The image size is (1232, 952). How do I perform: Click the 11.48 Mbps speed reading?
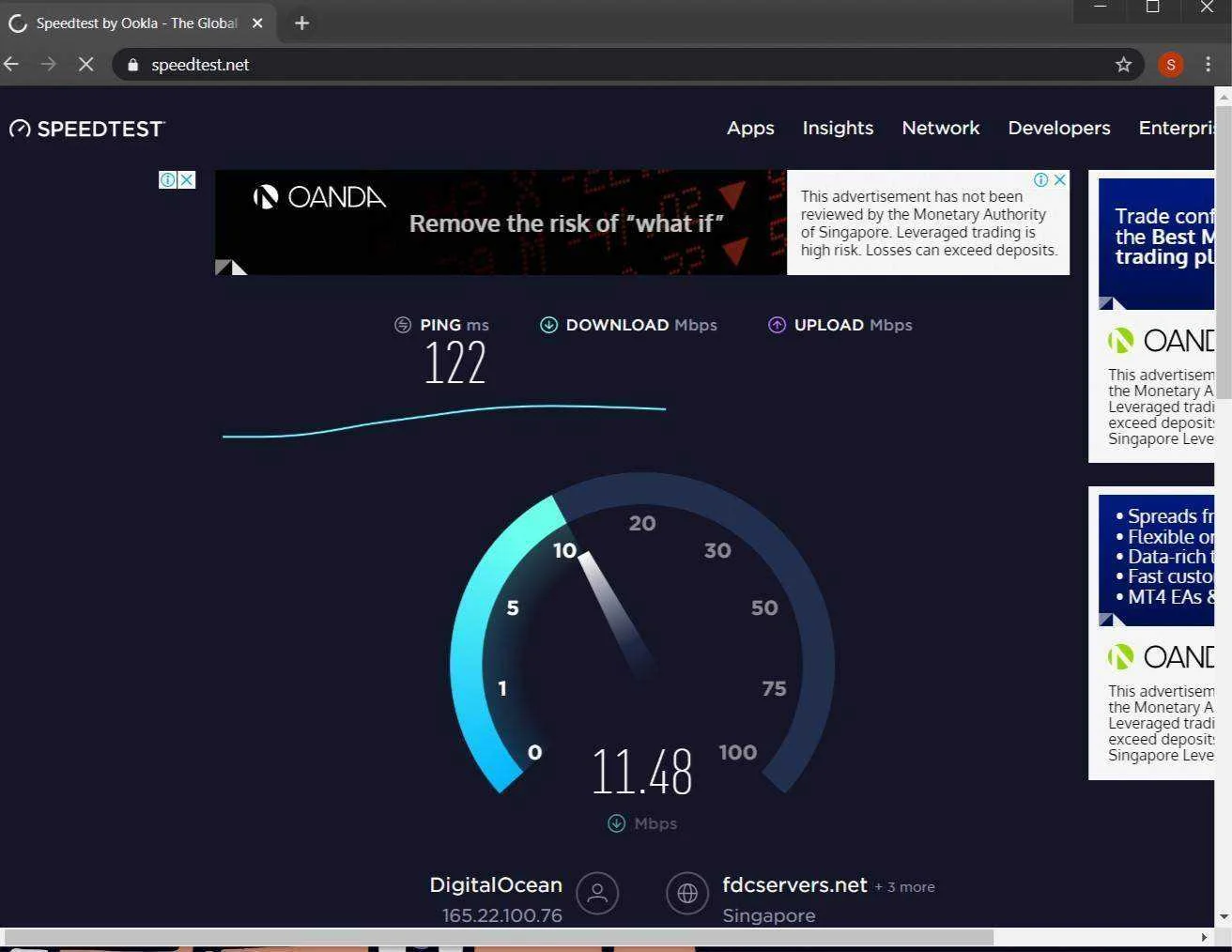[x=642, y=772]
